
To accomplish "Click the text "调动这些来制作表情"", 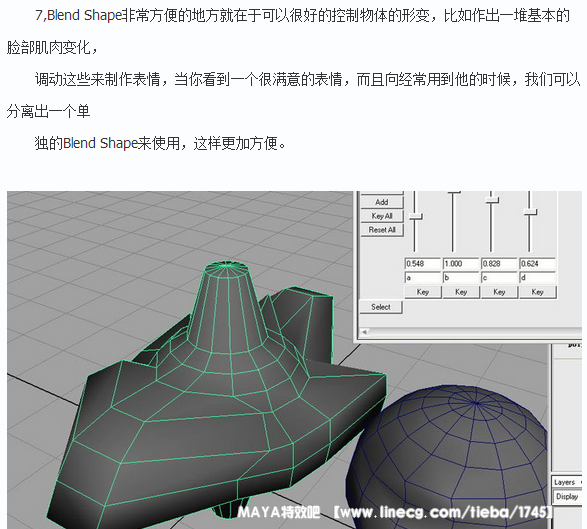I will pyautogui.click(x=97, y=79).
